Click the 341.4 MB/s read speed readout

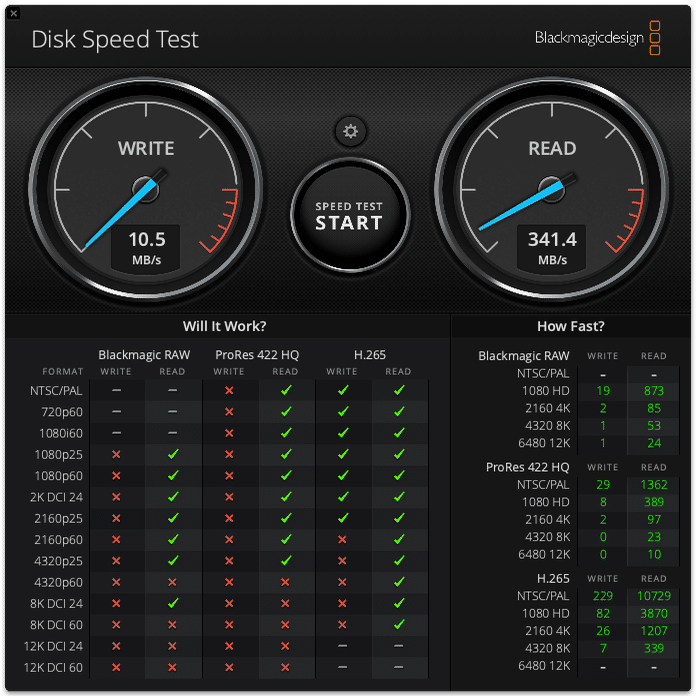point(552,248)
